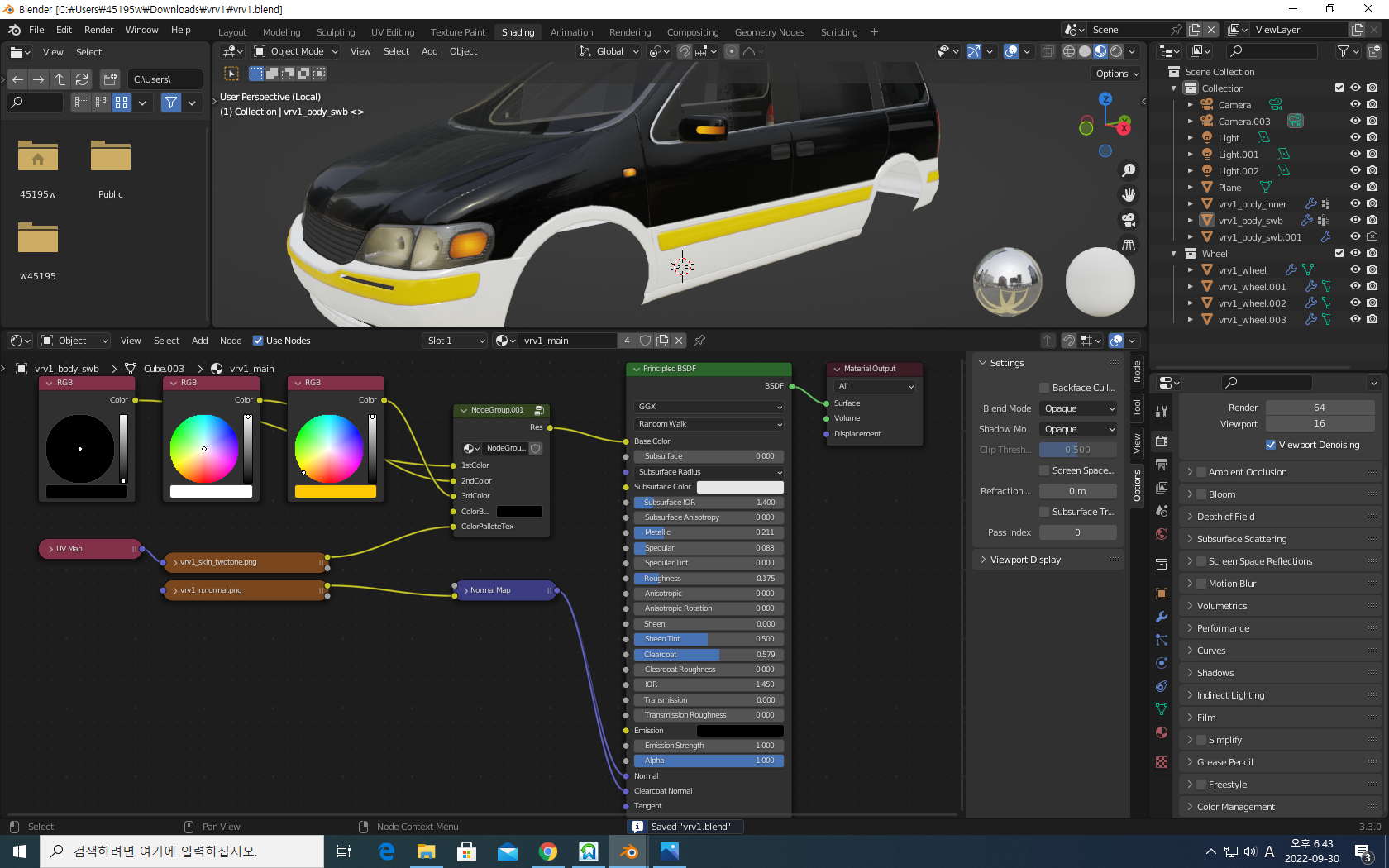Hide vrv1_body_inner with its eye icon
The image size is (1389, 868).
[1355, 203]
